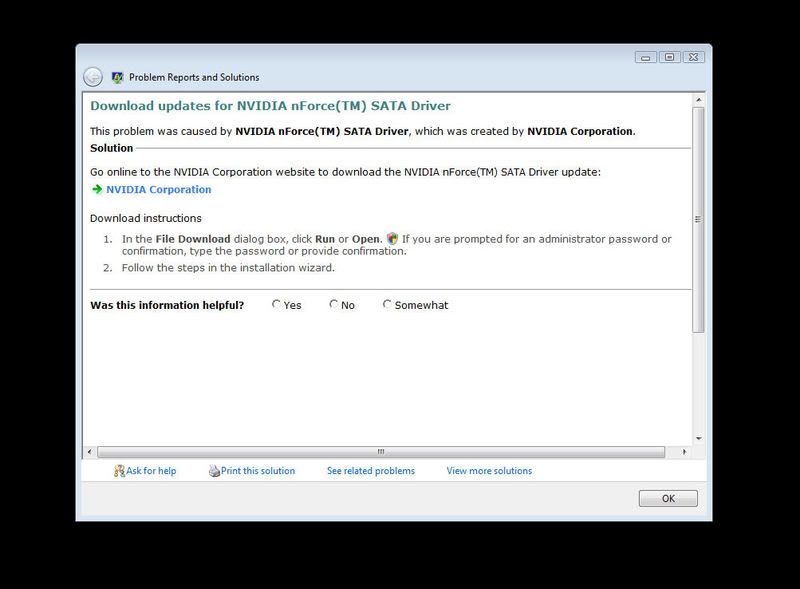Image resolution: width=800 pixels, height=589 pixels.
Task: Click the 'Download instructions' text
Action: (x=146, y=218)
